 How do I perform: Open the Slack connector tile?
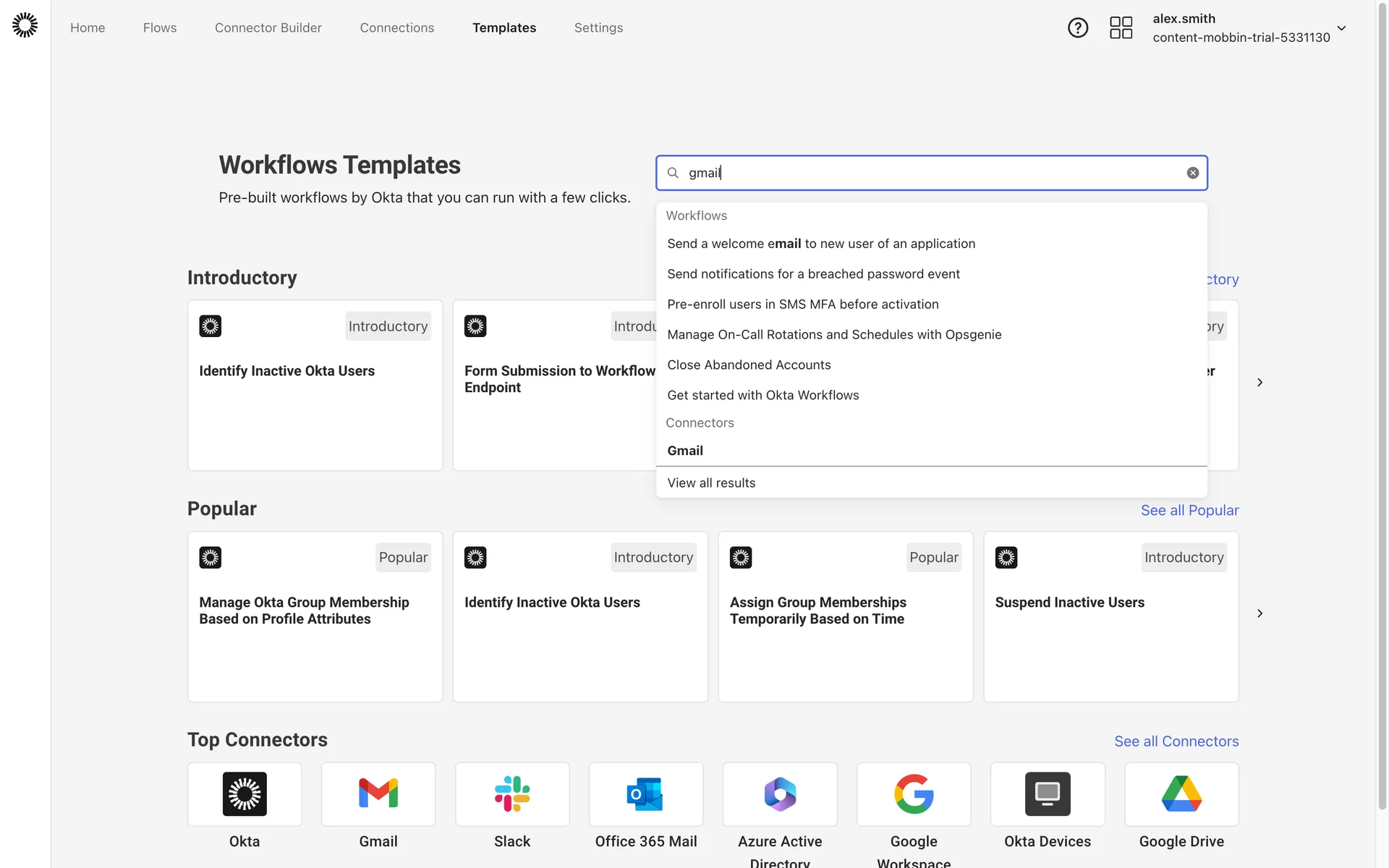pyautogui.click(x=512, y=794)
